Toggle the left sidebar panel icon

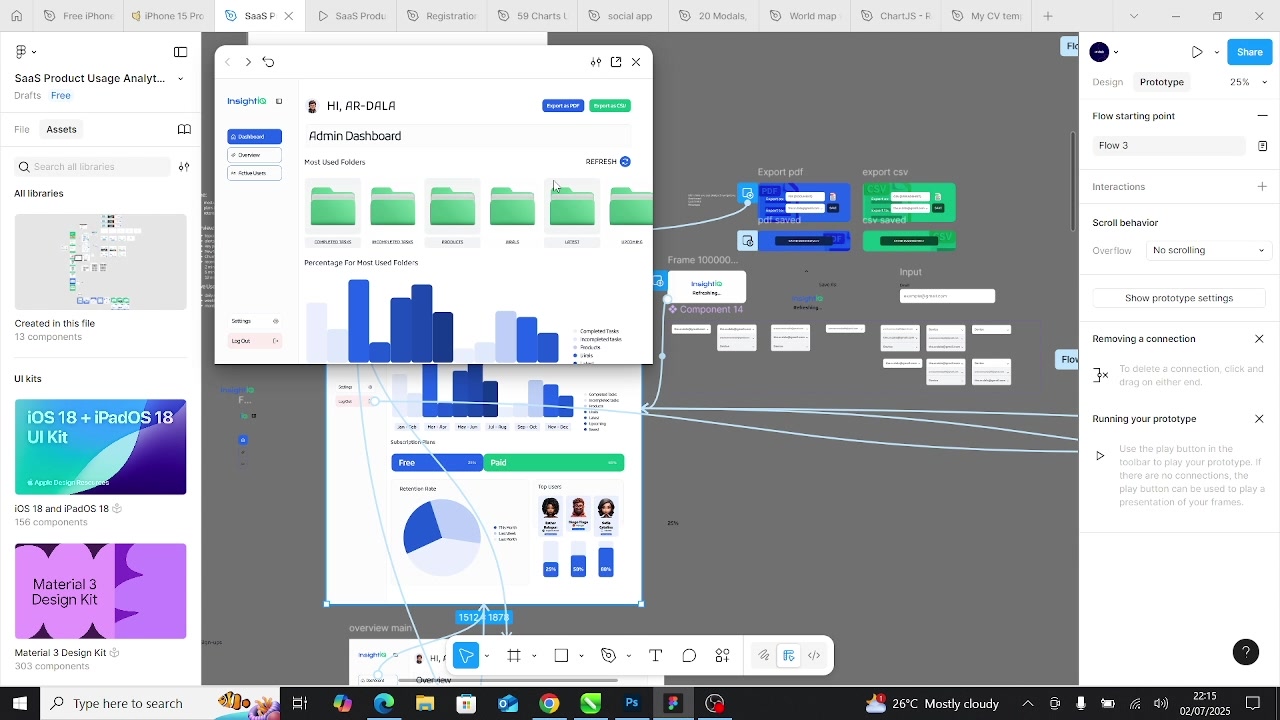coord(181,52)
